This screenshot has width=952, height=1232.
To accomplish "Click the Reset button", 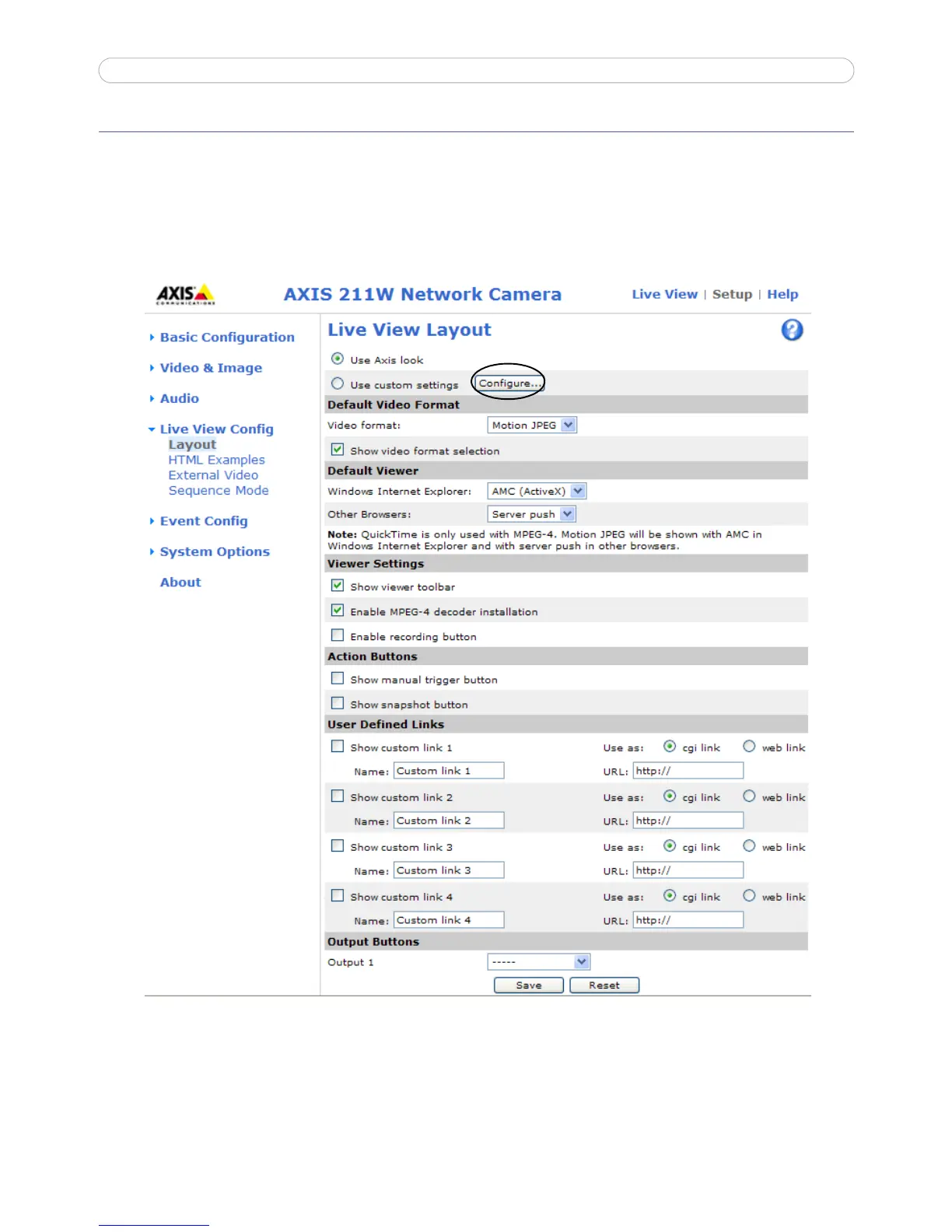I will [x=604, y=985].
